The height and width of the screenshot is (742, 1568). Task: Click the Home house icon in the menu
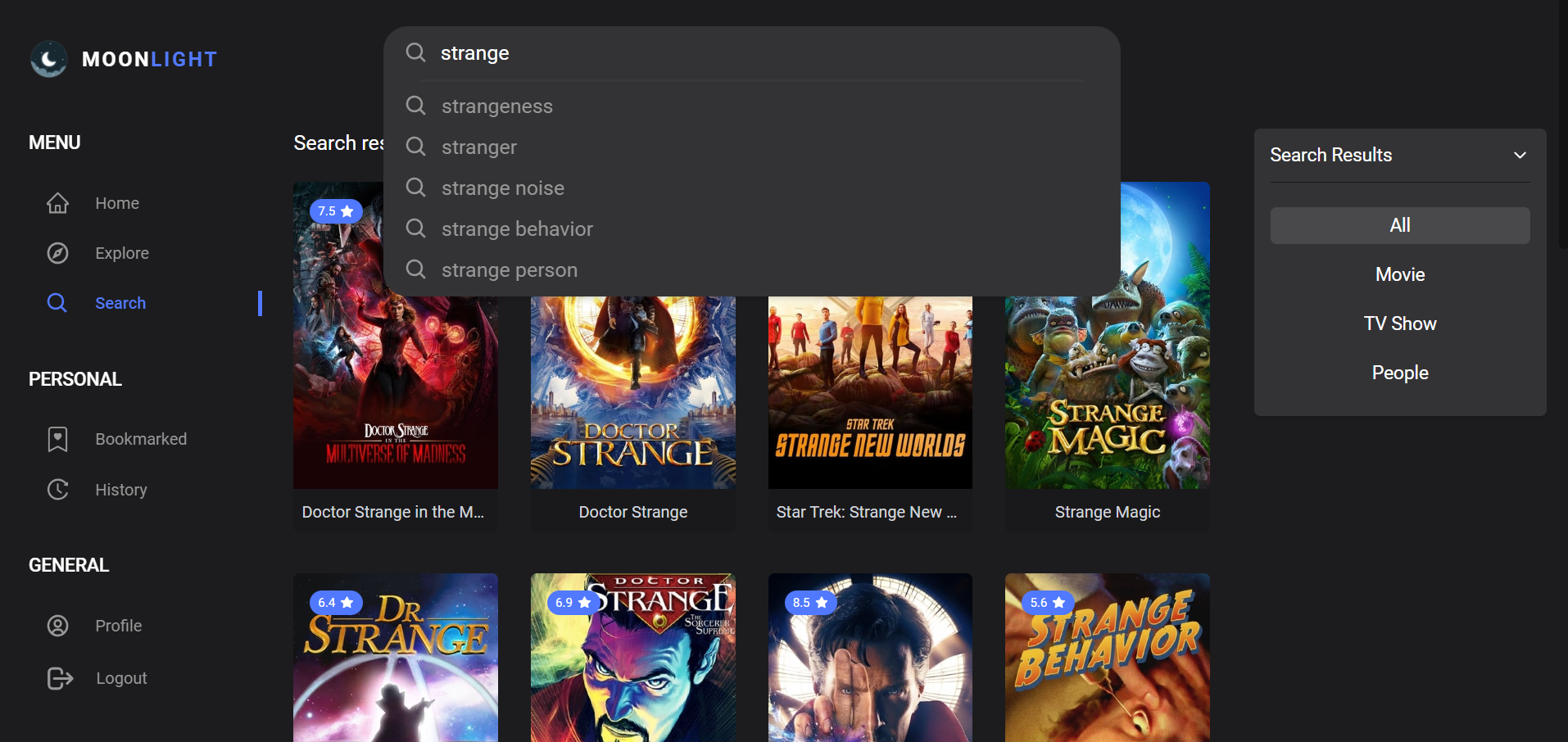(57, 203)
